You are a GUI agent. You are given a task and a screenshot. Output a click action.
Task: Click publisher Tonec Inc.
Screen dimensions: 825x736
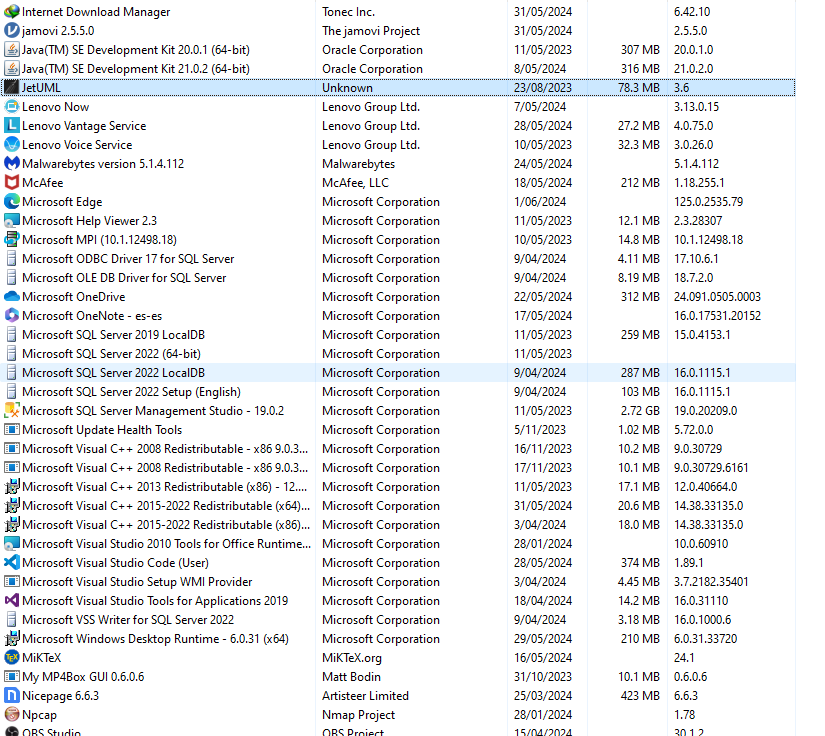click(x=348, y=12)
